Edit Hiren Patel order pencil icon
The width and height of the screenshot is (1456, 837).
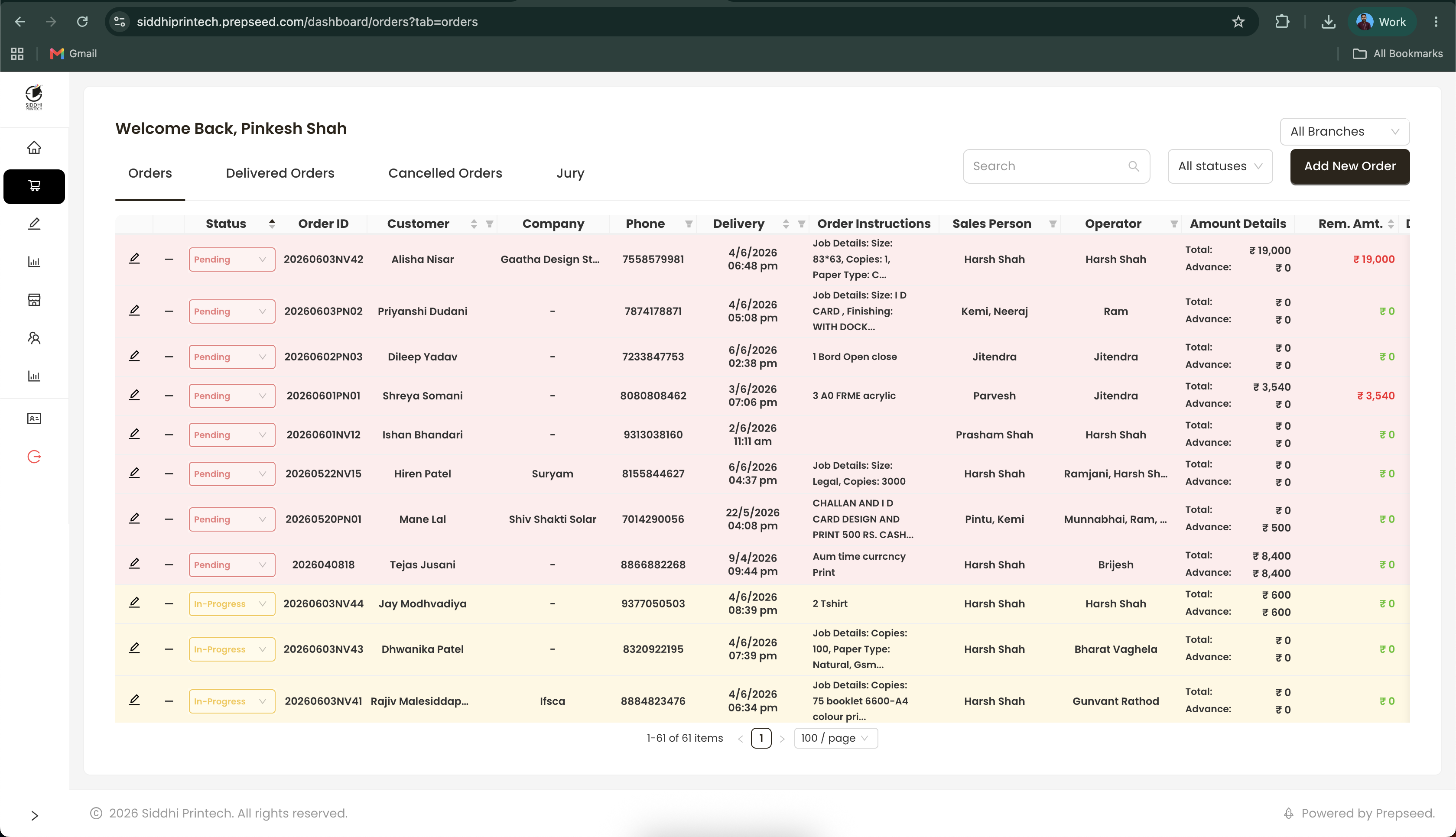[134, 473]
